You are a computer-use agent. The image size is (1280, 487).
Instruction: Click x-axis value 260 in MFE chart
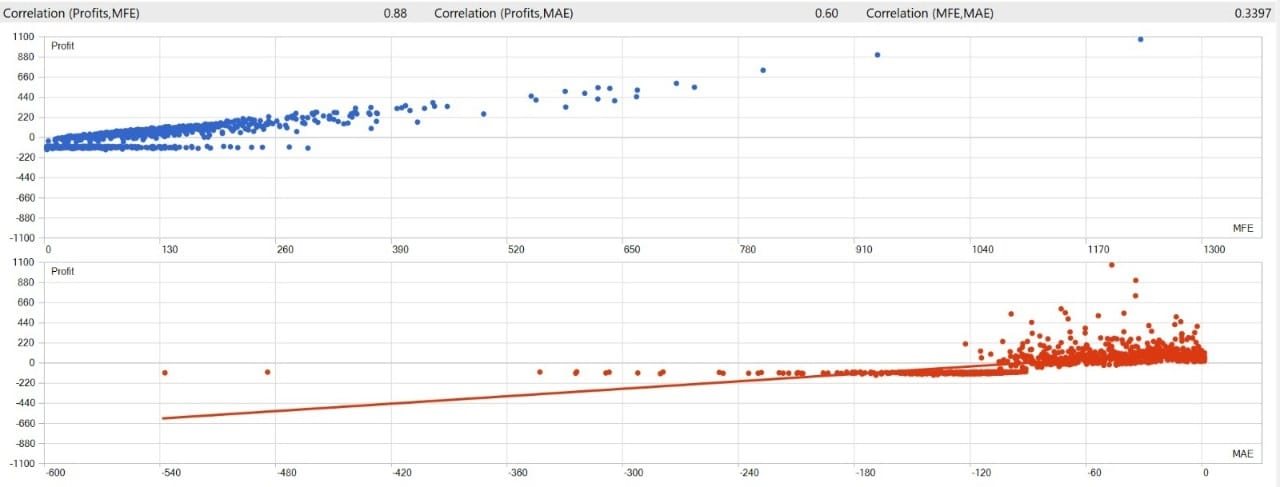point(285,248)
